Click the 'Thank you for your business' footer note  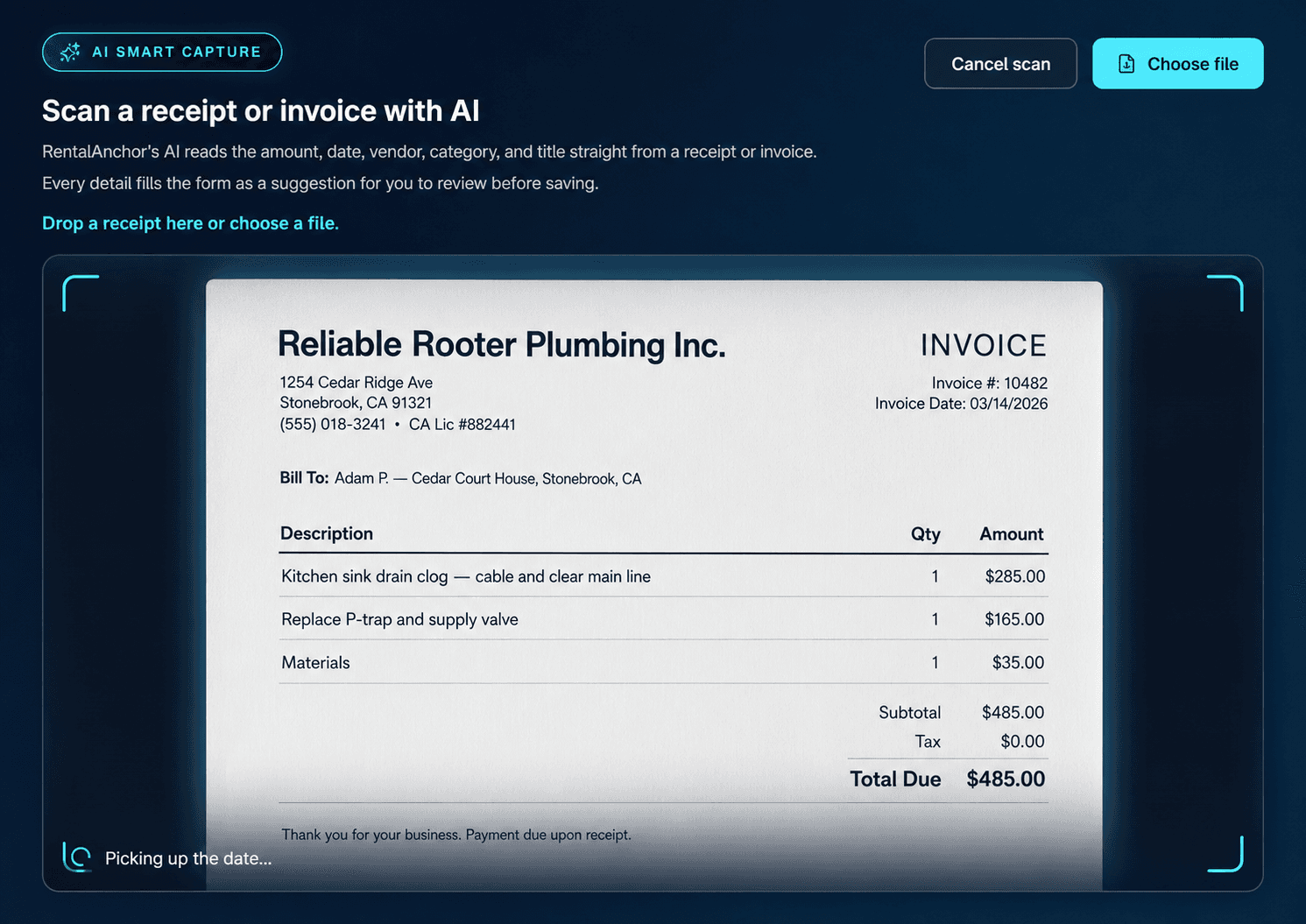tap(455, 835)
